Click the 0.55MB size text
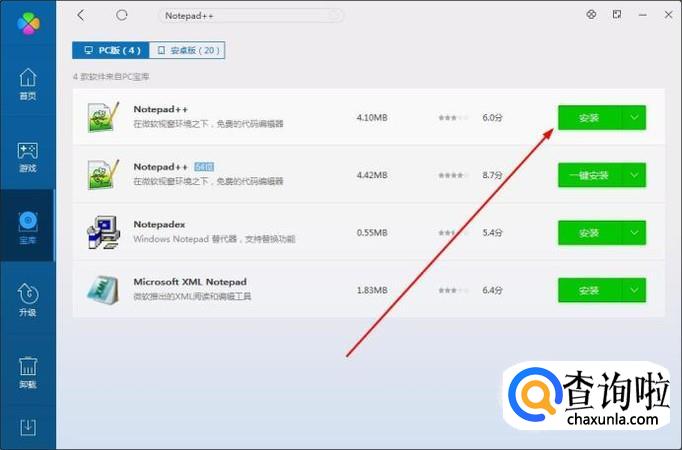The height and width of the screenshot is (450, 682). [372, 233]
